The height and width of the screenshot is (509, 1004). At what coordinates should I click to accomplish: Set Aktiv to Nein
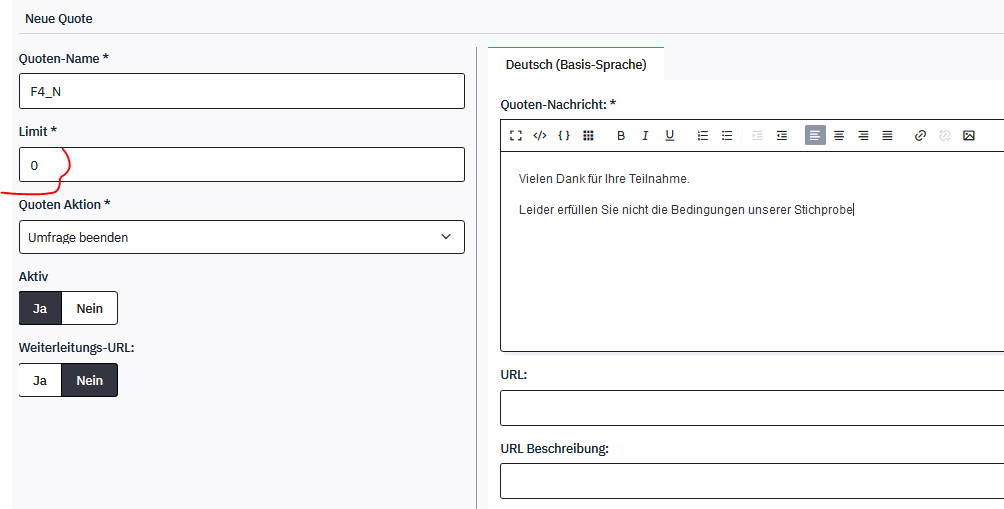tap(89, 309)
